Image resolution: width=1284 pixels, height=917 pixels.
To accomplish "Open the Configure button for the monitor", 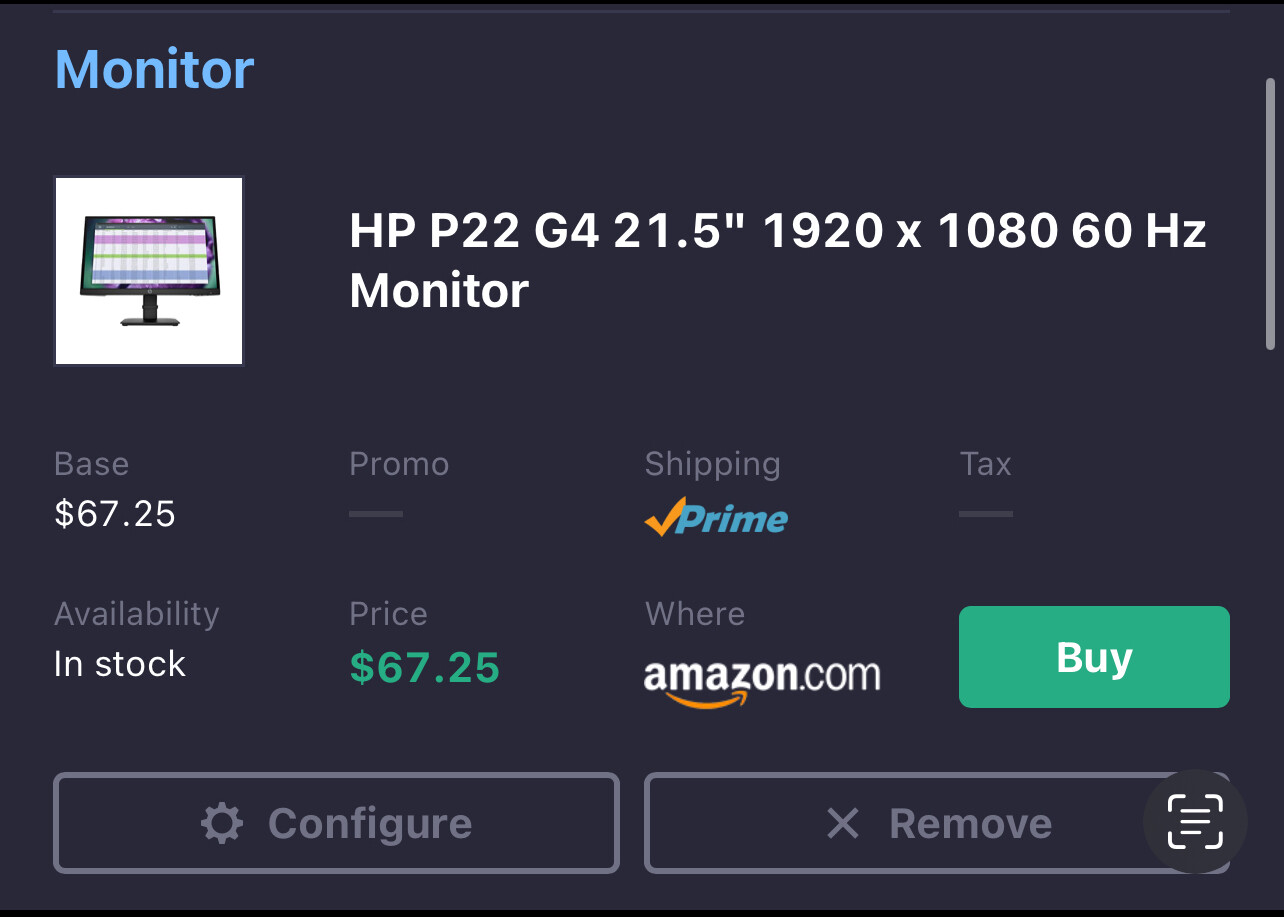I will tap(336, 823).
